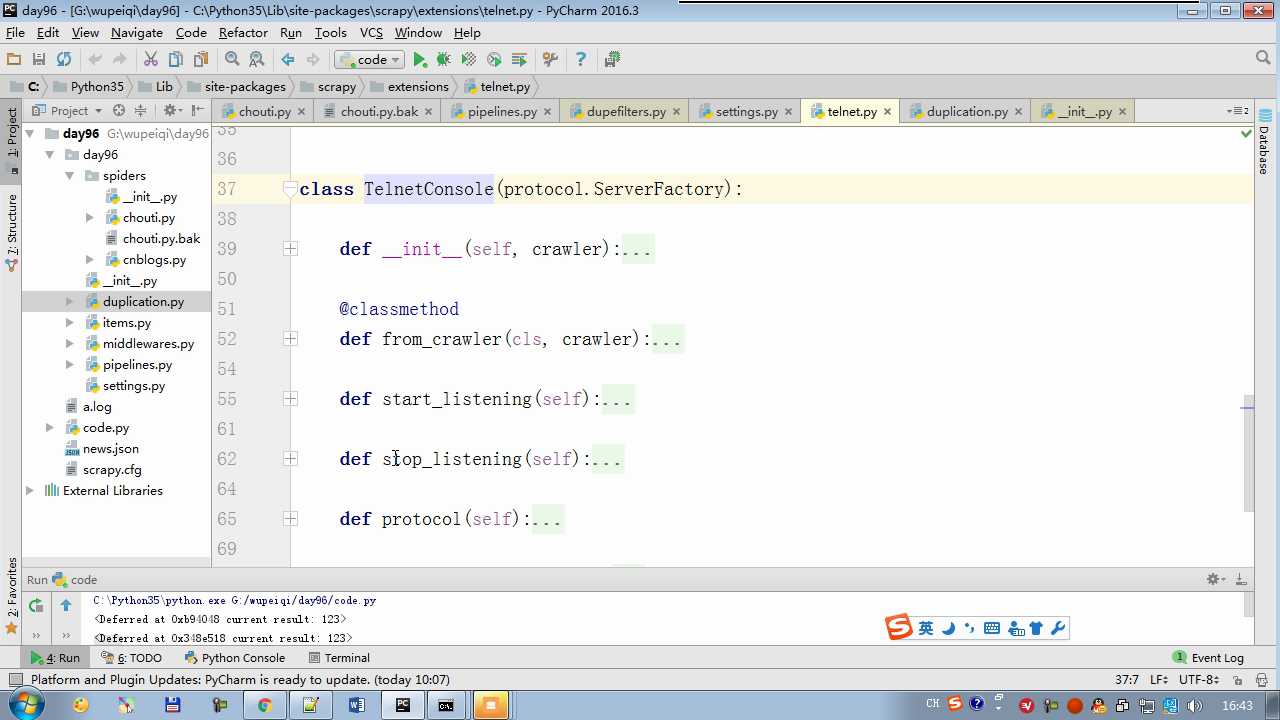Collapse the TelnetConsole class fold marker
This screenshot has width=1280, height=720.
(x=290, y=189)
